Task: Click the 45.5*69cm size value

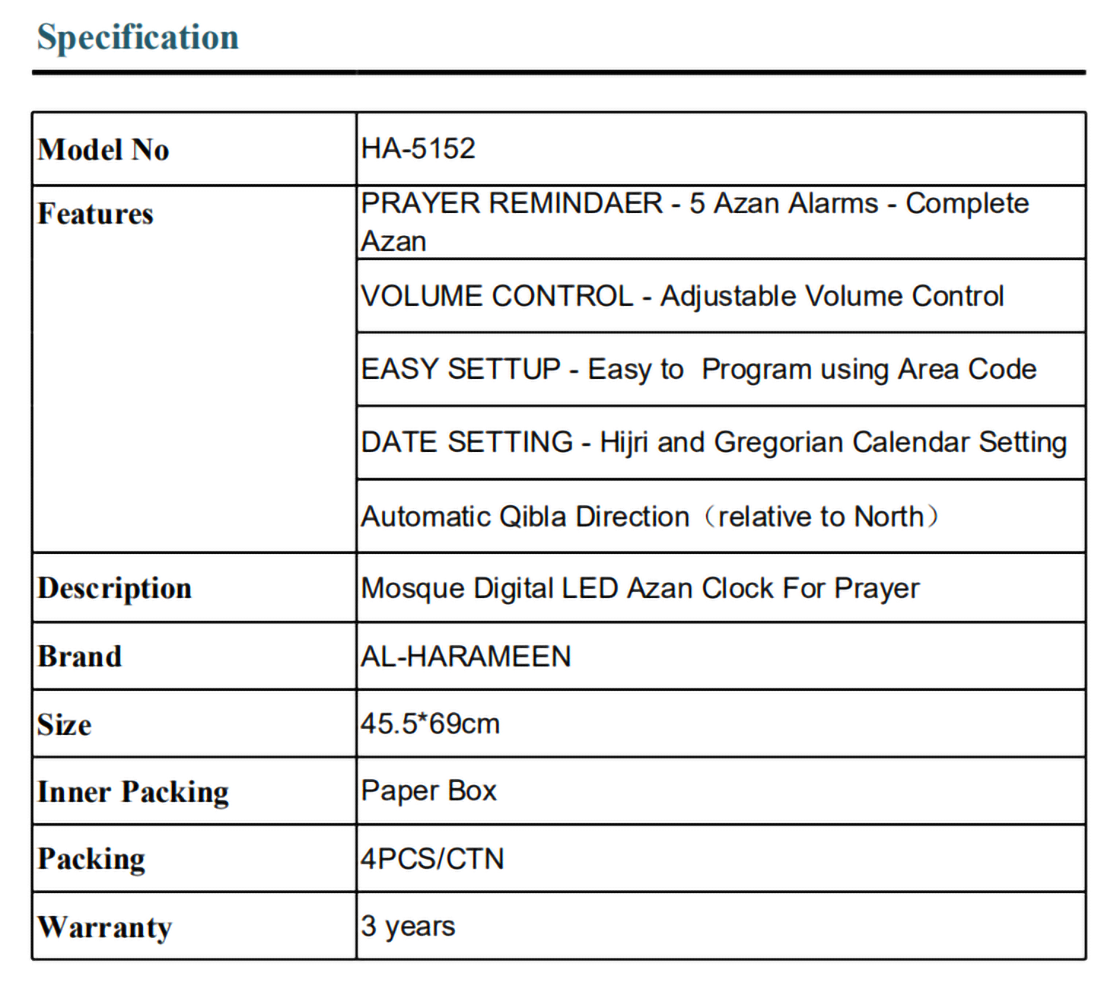Action: [430, 723]
